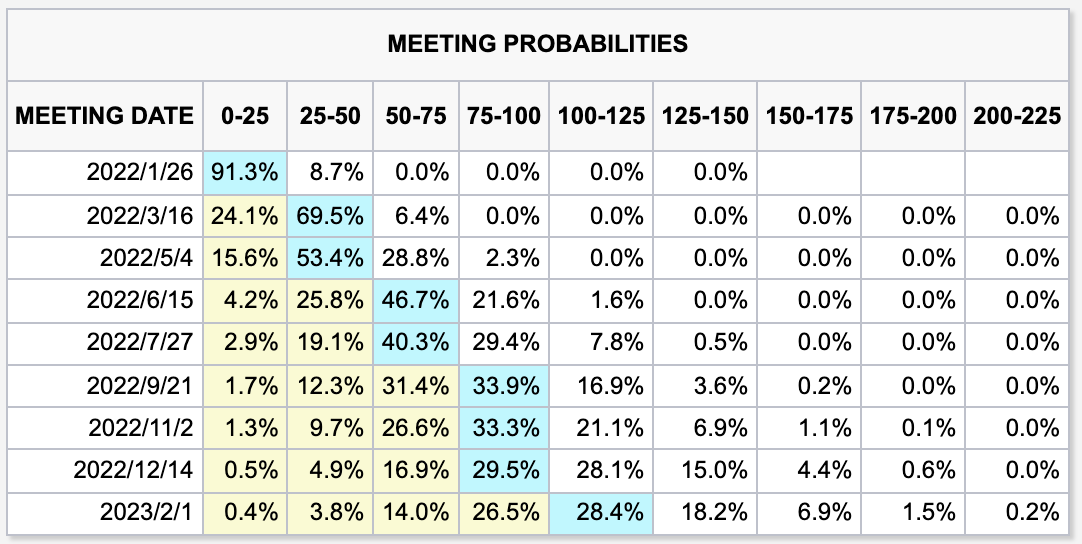The height and width of the screenshot is (544, 1082).
Task: Select the 0-25 column header
Action: pos(244,116)
